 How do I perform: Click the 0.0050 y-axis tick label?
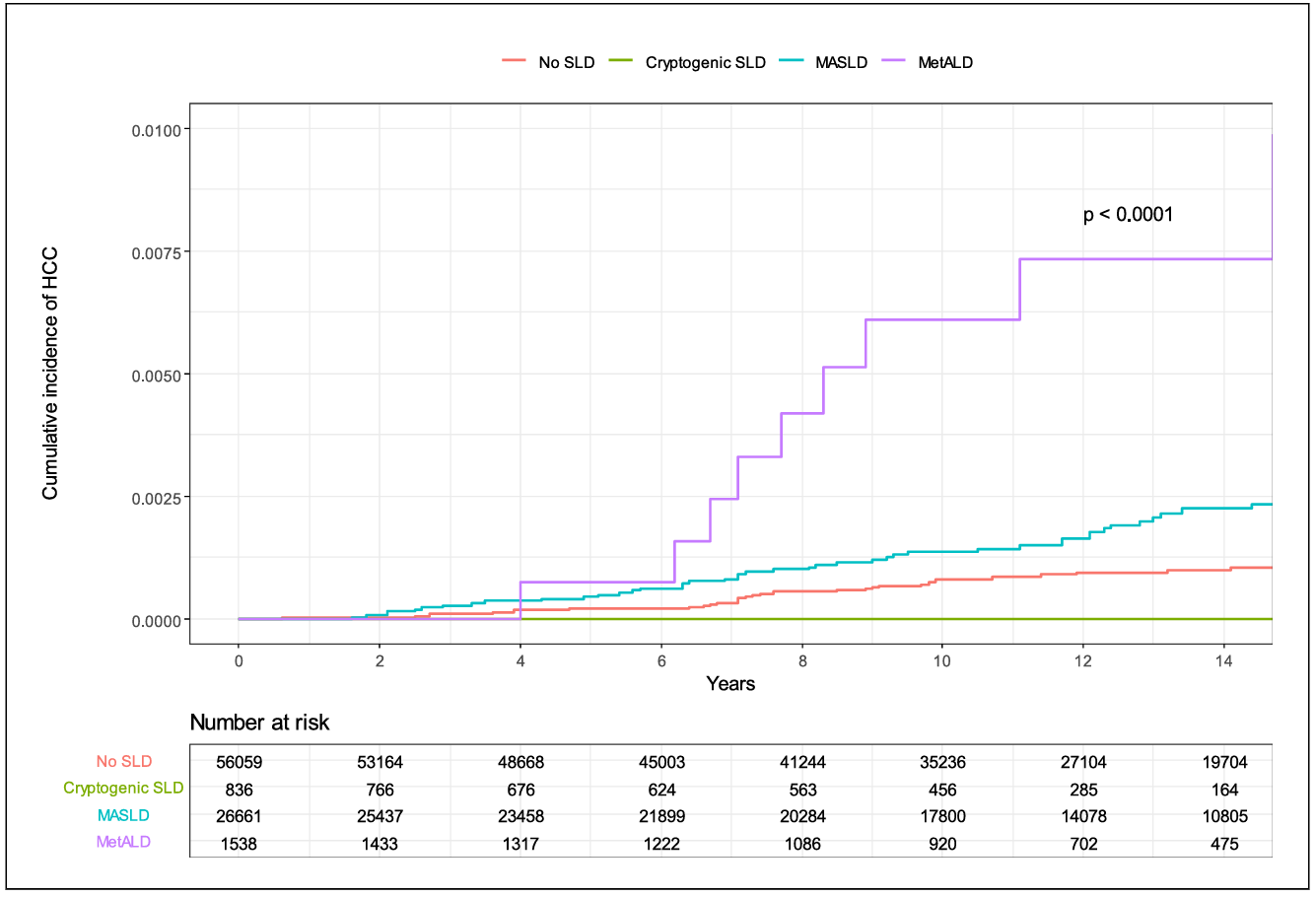(155, 375)
